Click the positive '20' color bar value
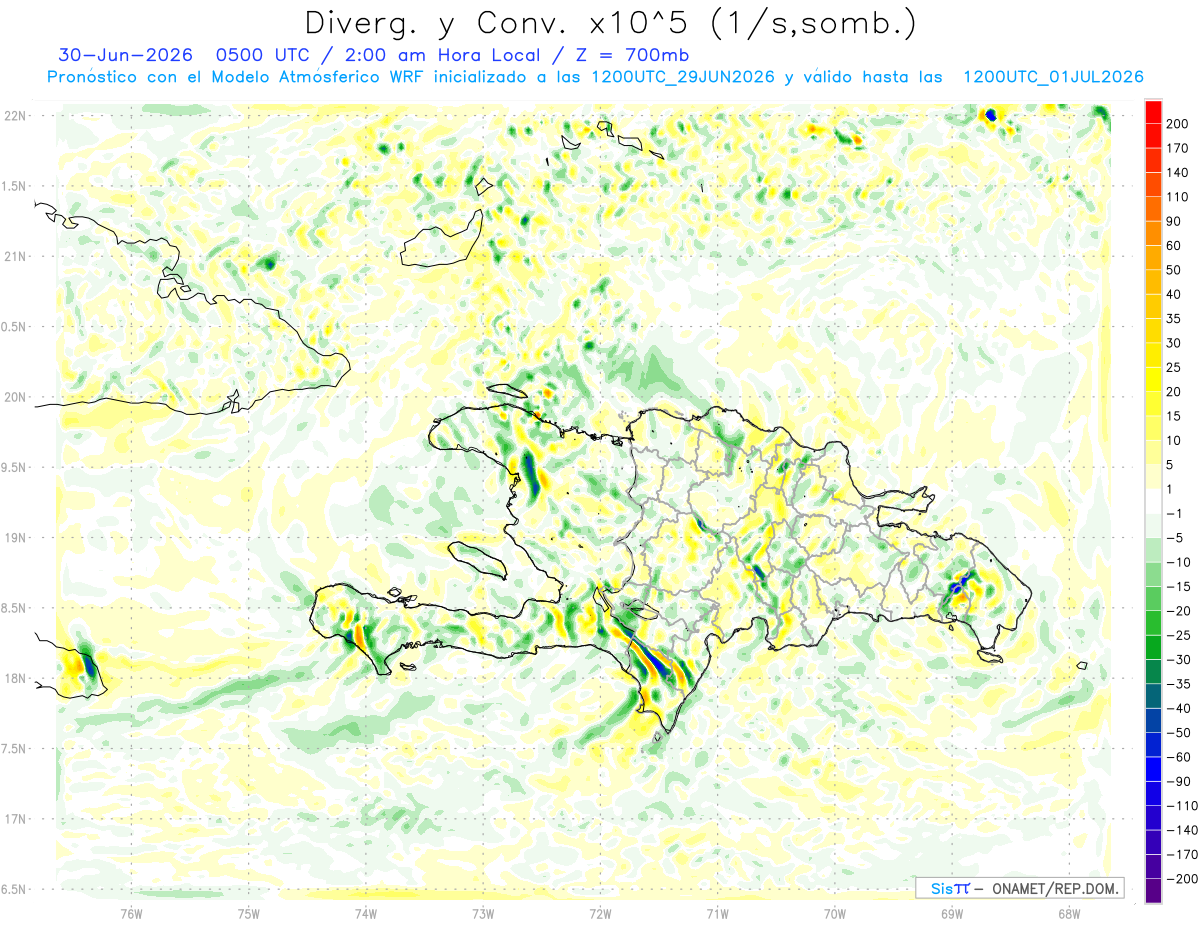The image size is (1200, 927). tap(1173, 391)
